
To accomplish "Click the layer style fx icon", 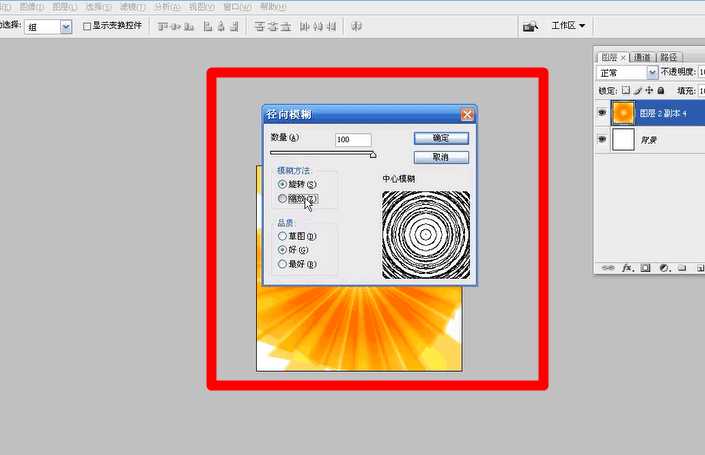I will pyautogui.click(x=629, y=268).
